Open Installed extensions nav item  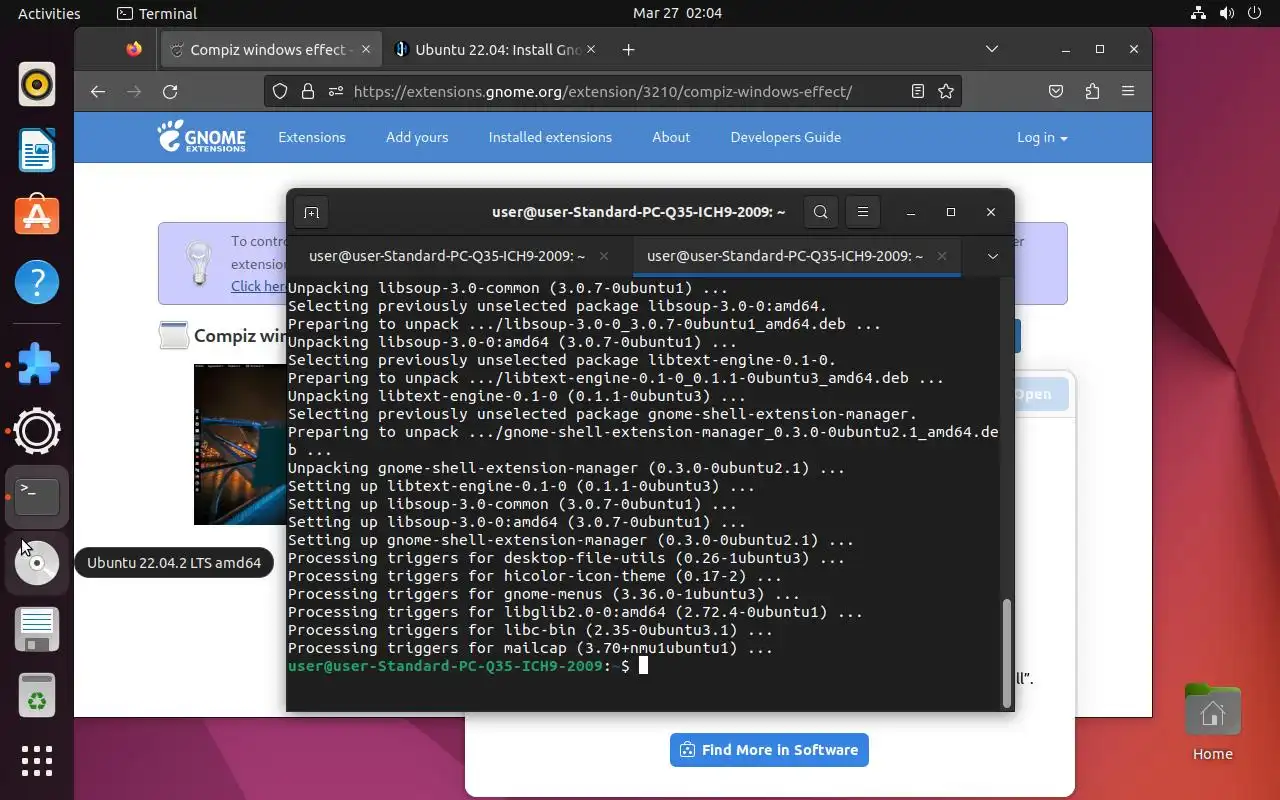550,137
